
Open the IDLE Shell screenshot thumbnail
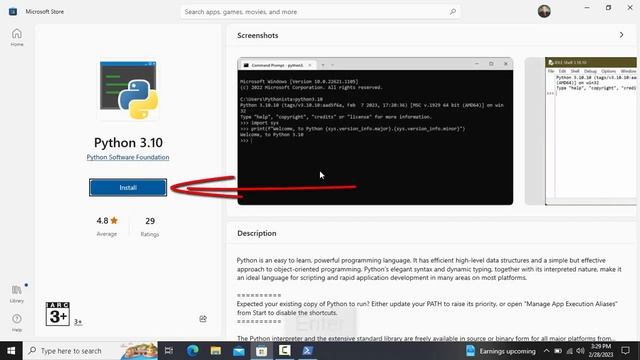tap(591, 131)
